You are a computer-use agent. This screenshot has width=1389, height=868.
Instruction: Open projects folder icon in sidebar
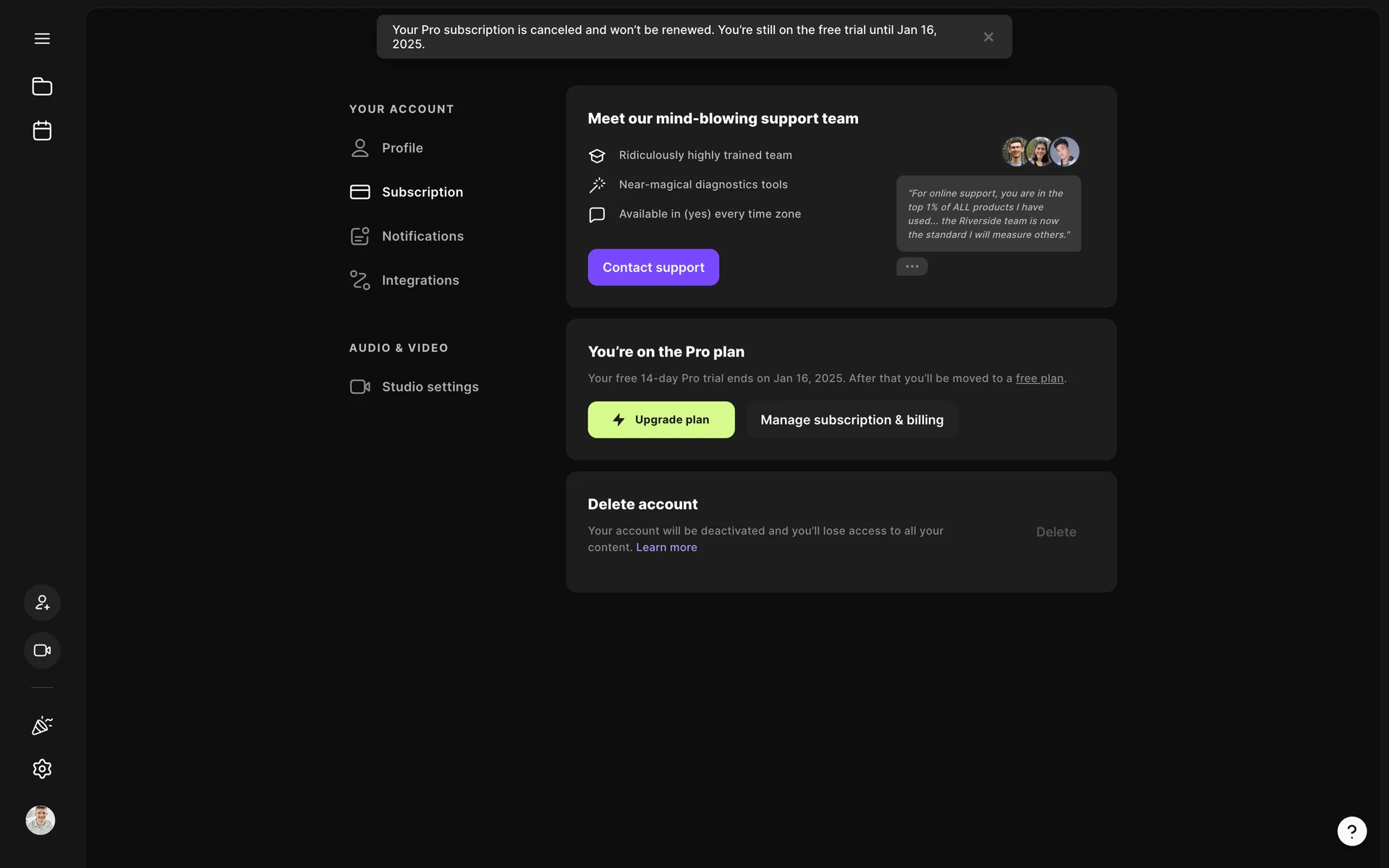pyautogui.click(x=42, y=87)
